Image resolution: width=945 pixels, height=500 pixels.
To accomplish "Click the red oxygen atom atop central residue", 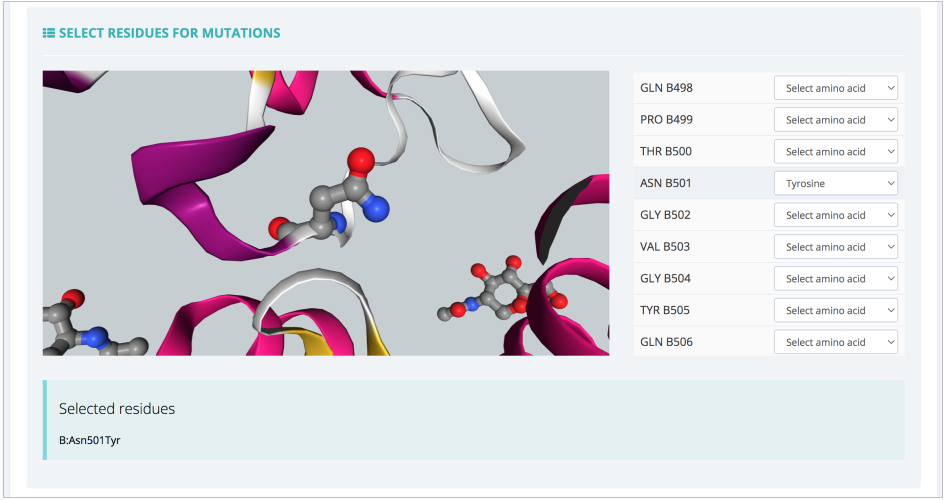I will (361, 159).
